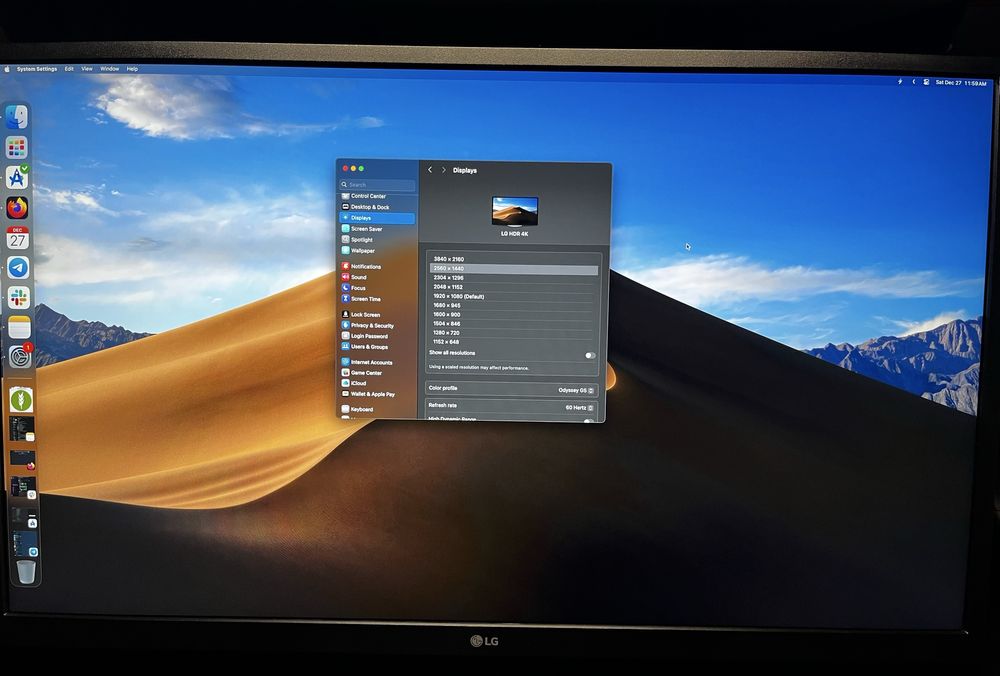
Task: Click the Apple menu logo
Action: coord(8,69)
